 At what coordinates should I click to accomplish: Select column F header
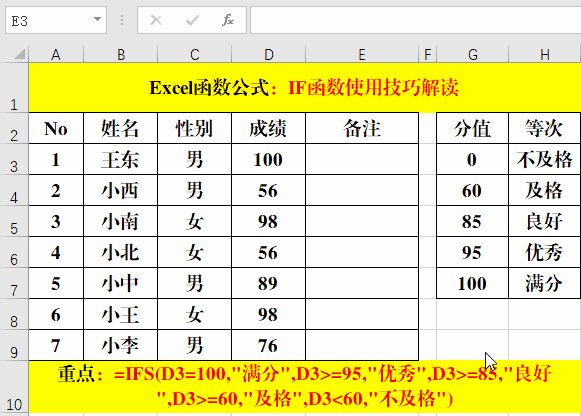428,54
